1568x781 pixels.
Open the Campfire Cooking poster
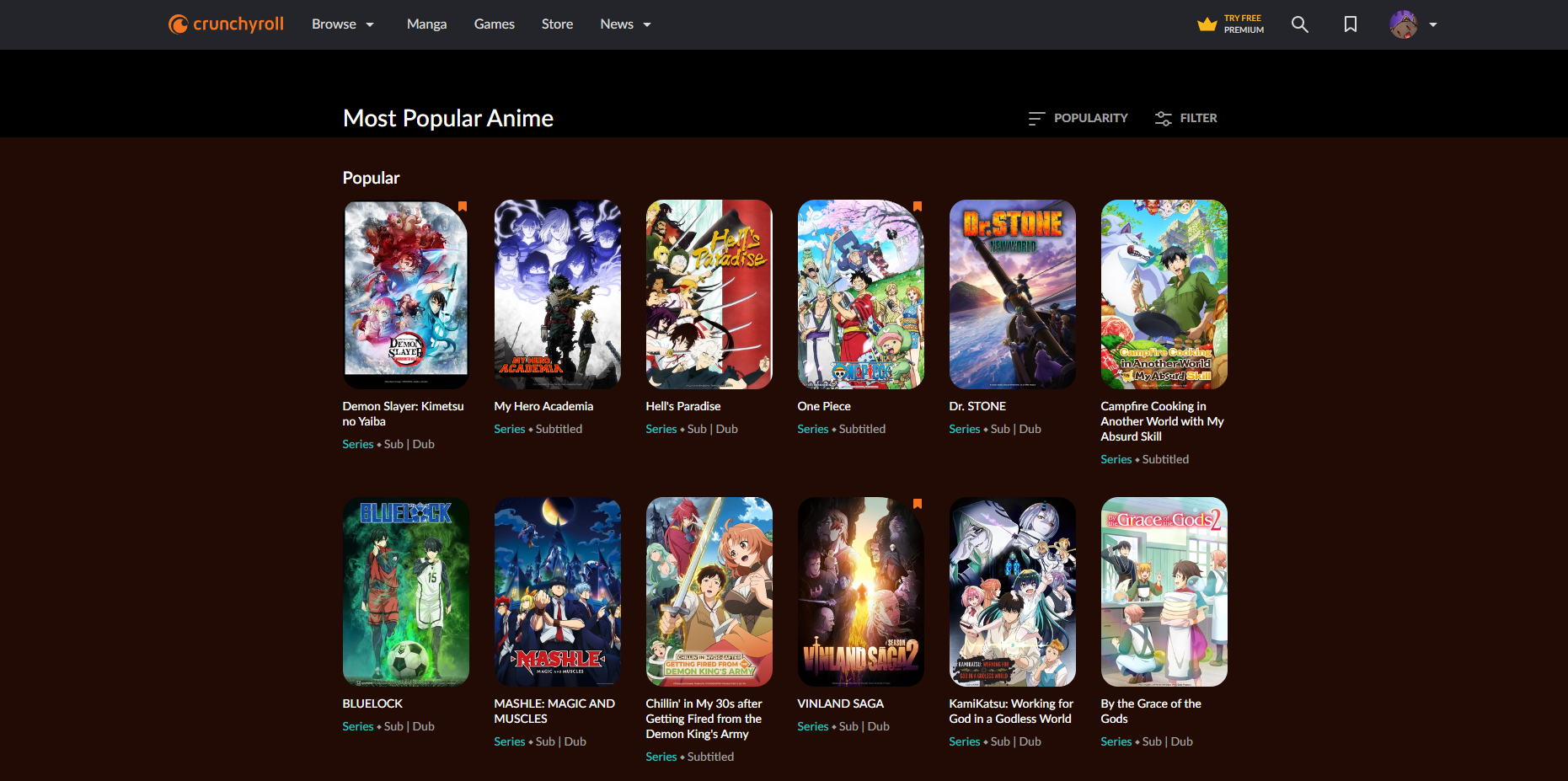[x=1164, y=294]
